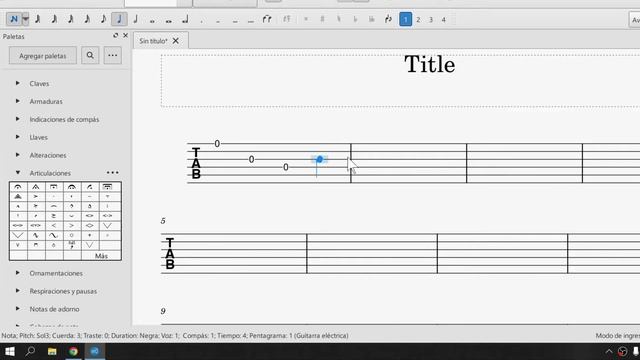Open File Explorer from the taskbar
The height and width of the screenshot is (360, 640).
coord(52,351)
